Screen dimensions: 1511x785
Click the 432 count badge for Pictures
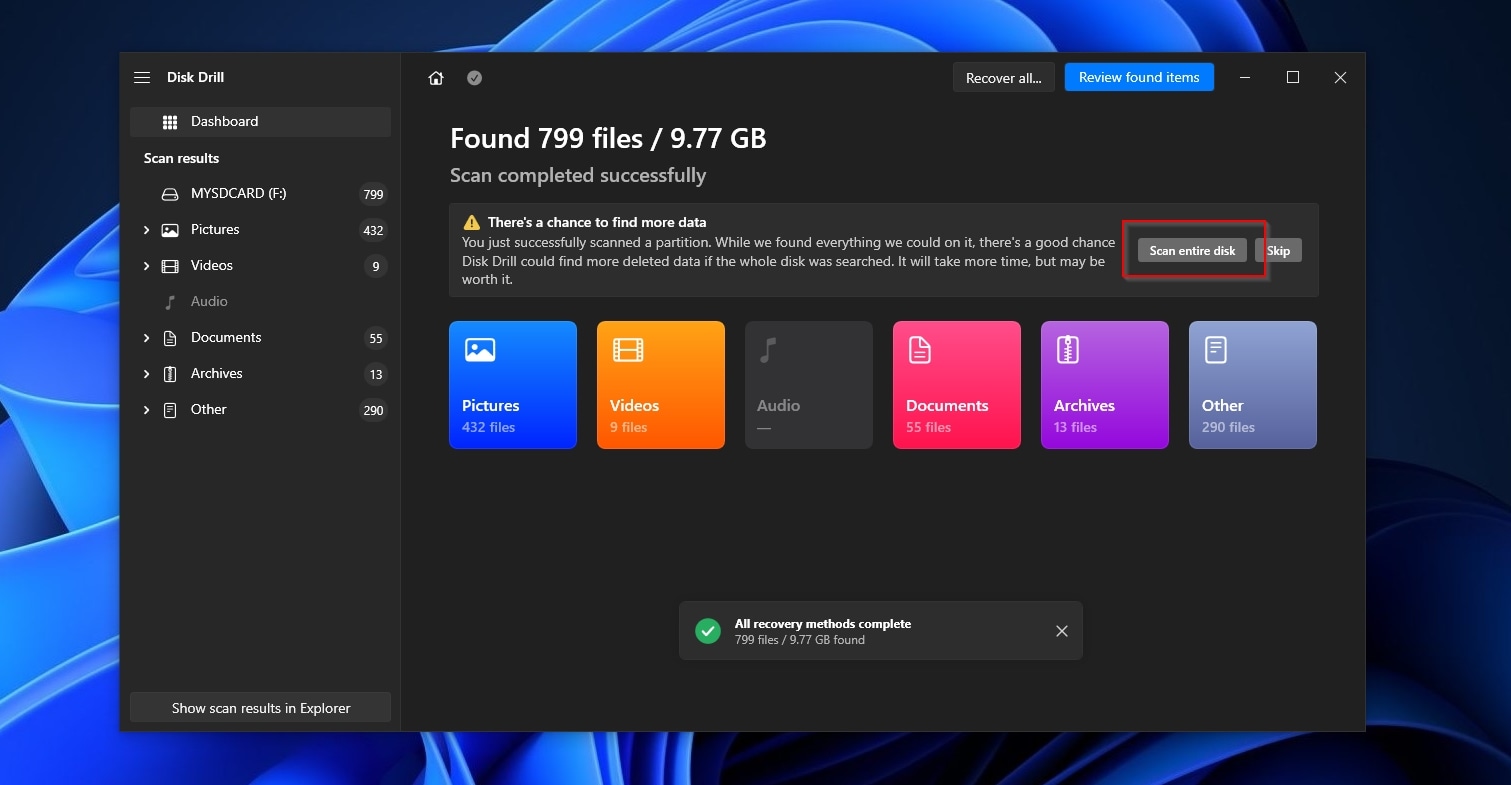click(373, 231)
